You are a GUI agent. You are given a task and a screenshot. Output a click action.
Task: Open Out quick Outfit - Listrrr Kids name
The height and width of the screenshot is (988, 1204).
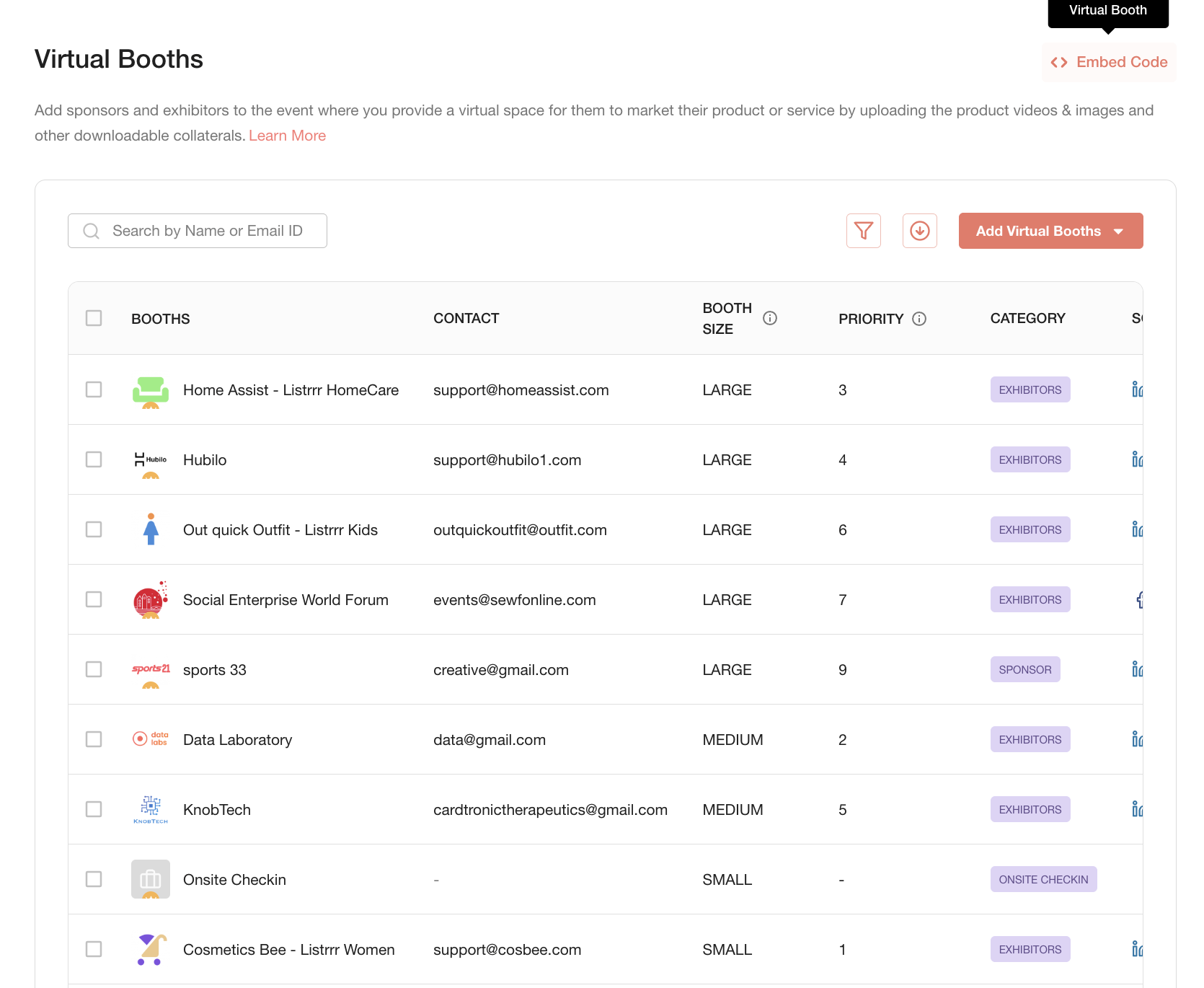pos(280,530)
